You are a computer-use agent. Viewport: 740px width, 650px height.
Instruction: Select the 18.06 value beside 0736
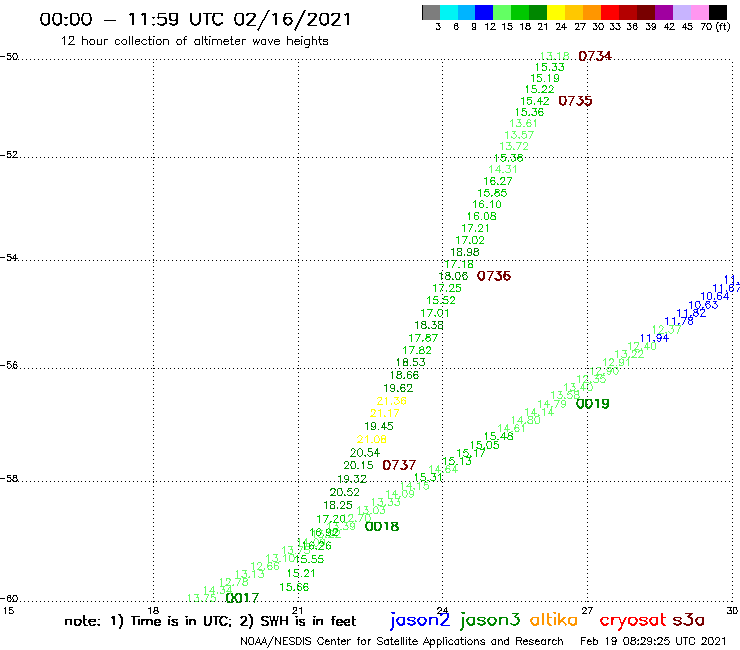click(x=453, y=276)
